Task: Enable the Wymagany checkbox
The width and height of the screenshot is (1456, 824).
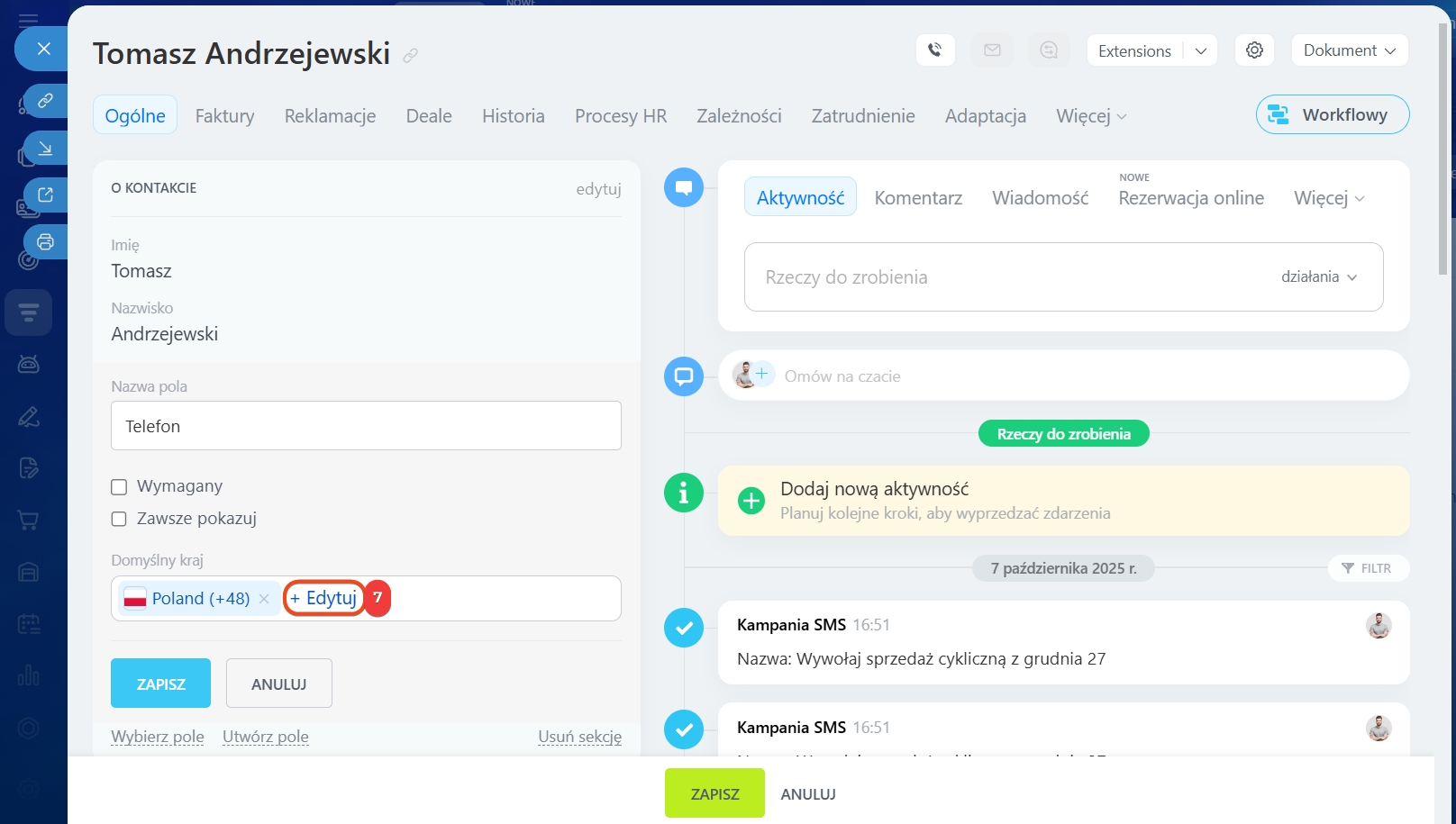Action: (x=119, y=487)
